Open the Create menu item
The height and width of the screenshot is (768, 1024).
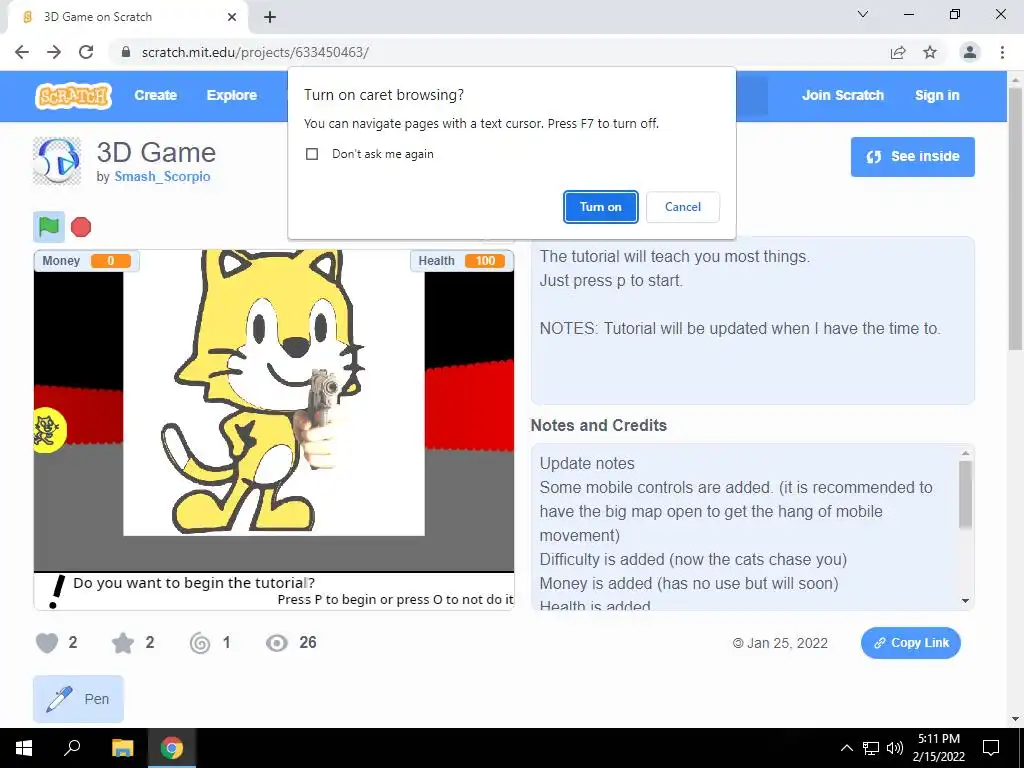pos(155,95)
